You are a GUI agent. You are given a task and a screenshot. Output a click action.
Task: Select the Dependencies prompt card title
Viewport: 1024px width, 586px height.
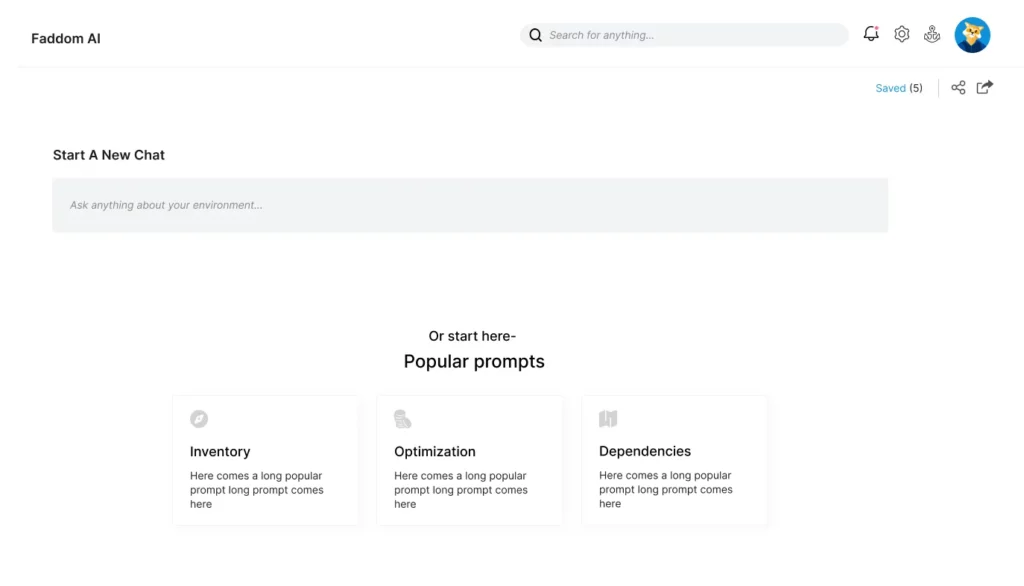pyautogui.click(x=645, y=451)
